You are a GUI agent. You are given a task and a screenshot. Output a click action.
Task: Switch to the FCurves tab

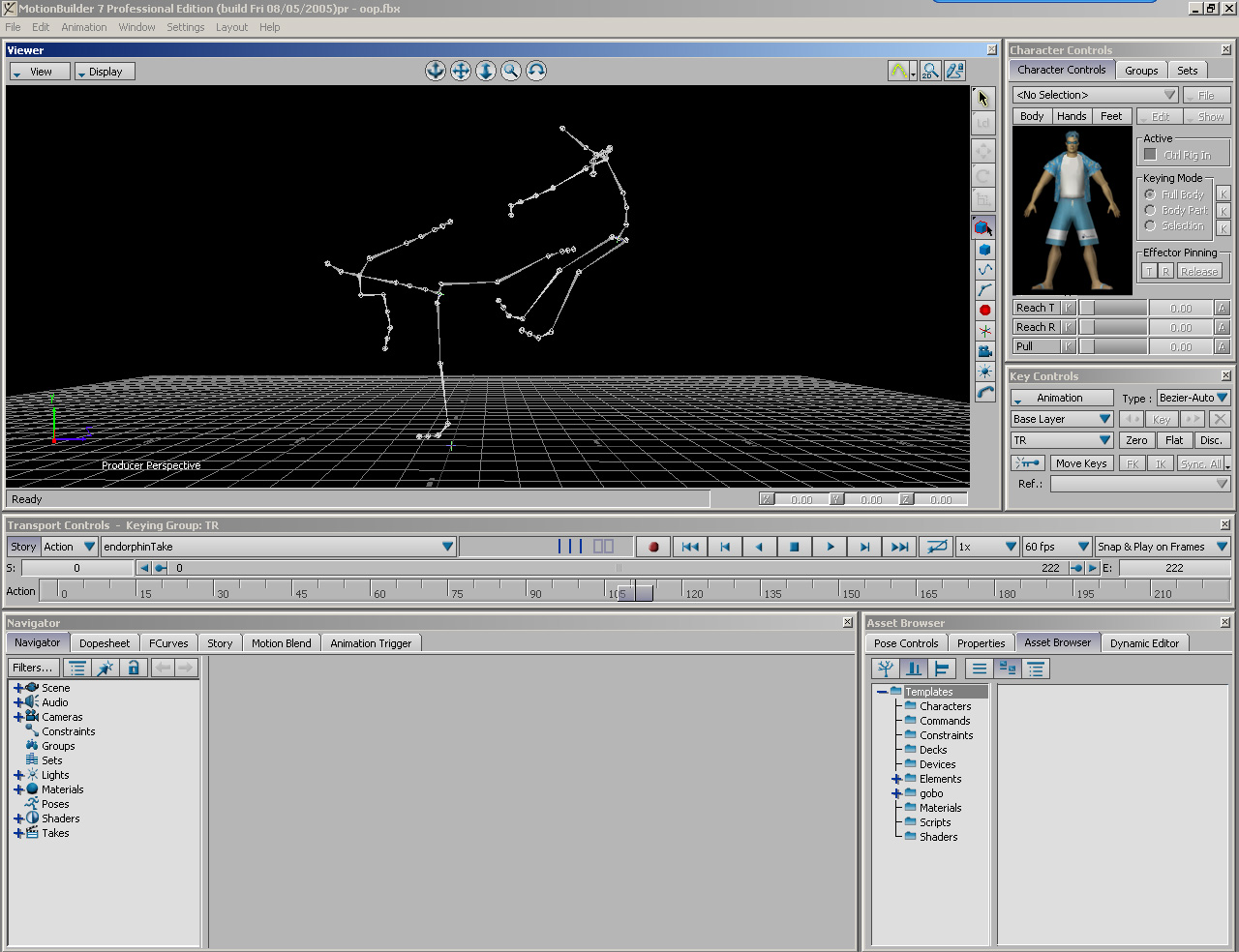point(168,643)
